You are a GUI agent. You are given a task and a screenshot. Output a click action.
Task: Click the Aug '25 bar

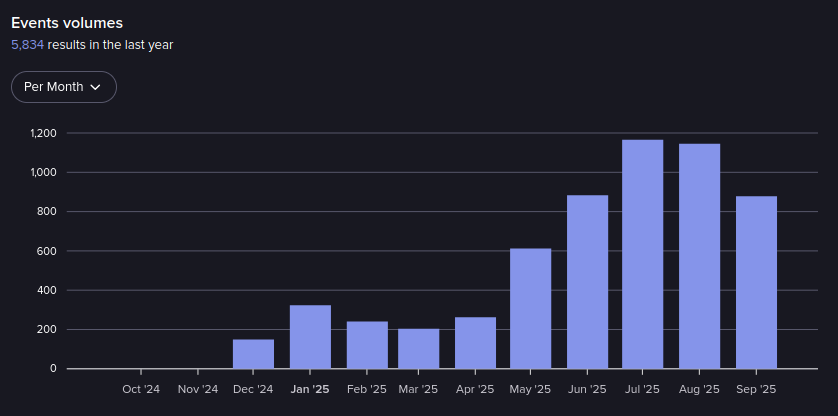[x=699, y=256]
